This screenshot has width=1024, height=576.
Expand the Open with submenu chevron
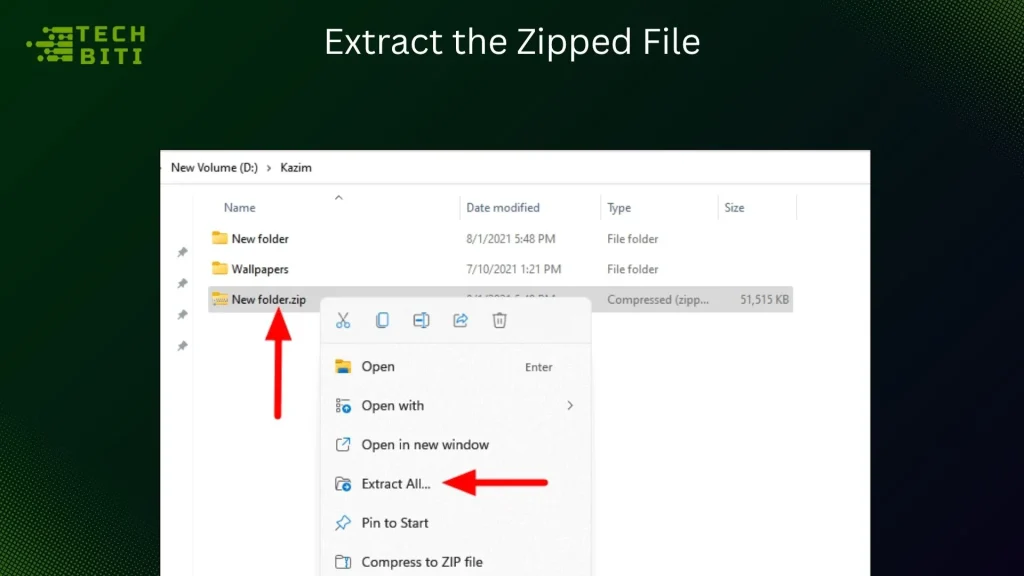click(x=570, y=406)
